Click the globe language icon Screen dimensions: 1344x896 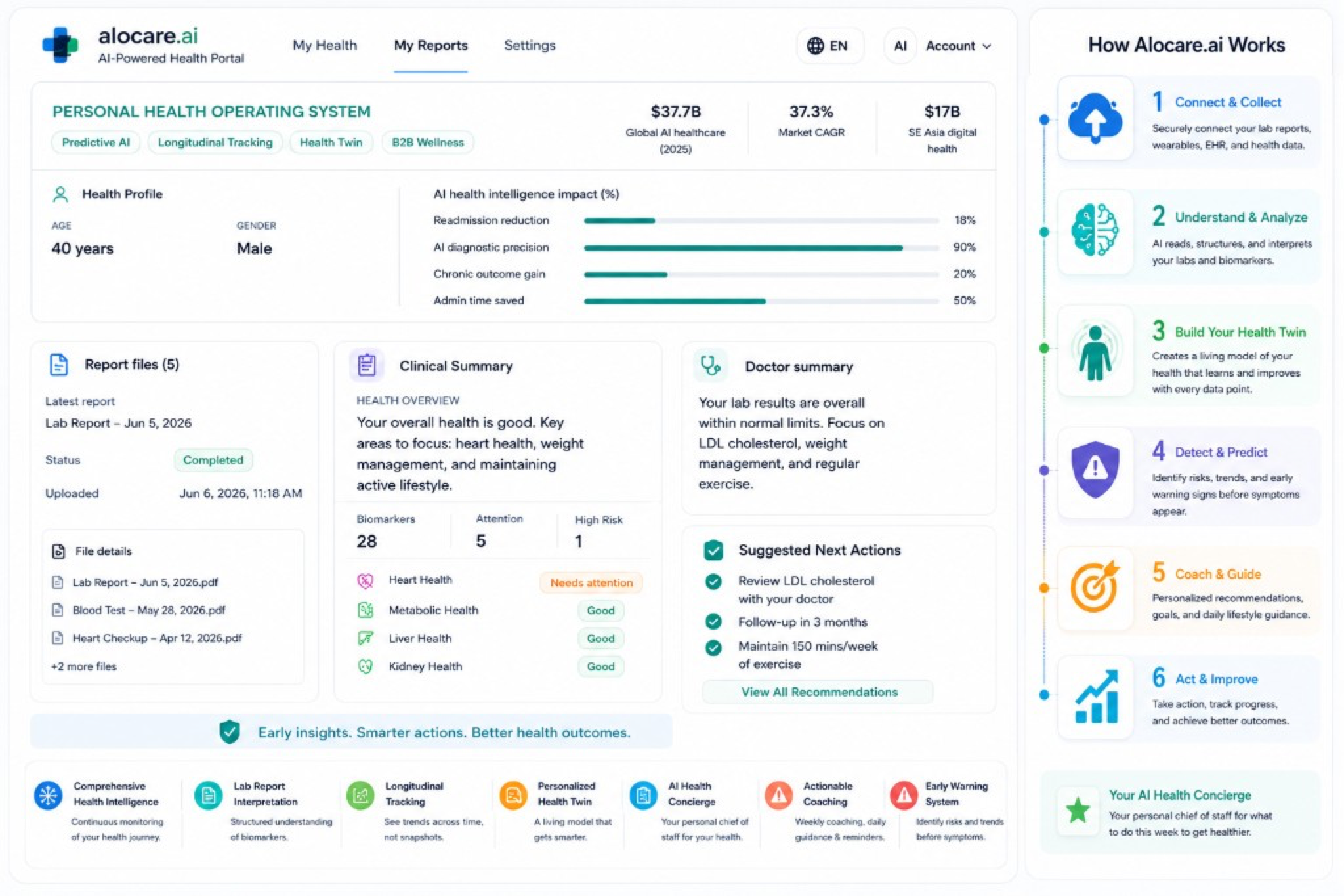pyautogui.click(x=815, y=46)
